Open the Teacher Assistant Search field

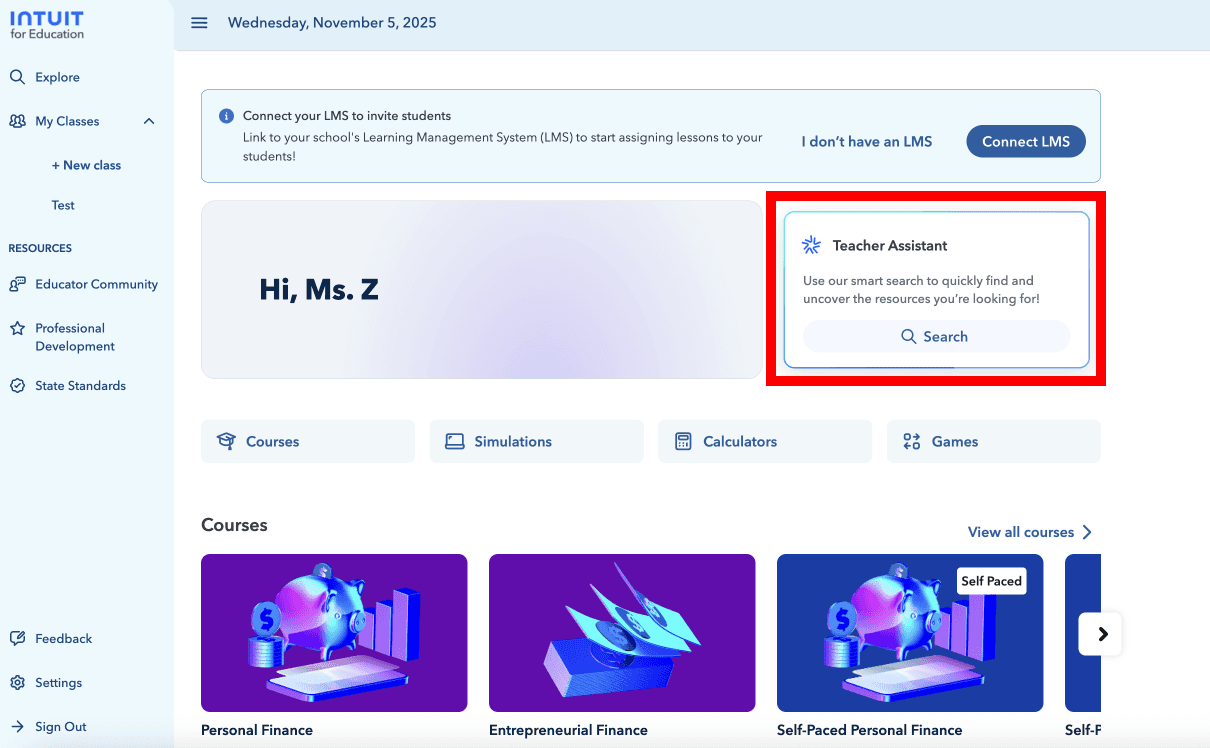click(935, 336)
